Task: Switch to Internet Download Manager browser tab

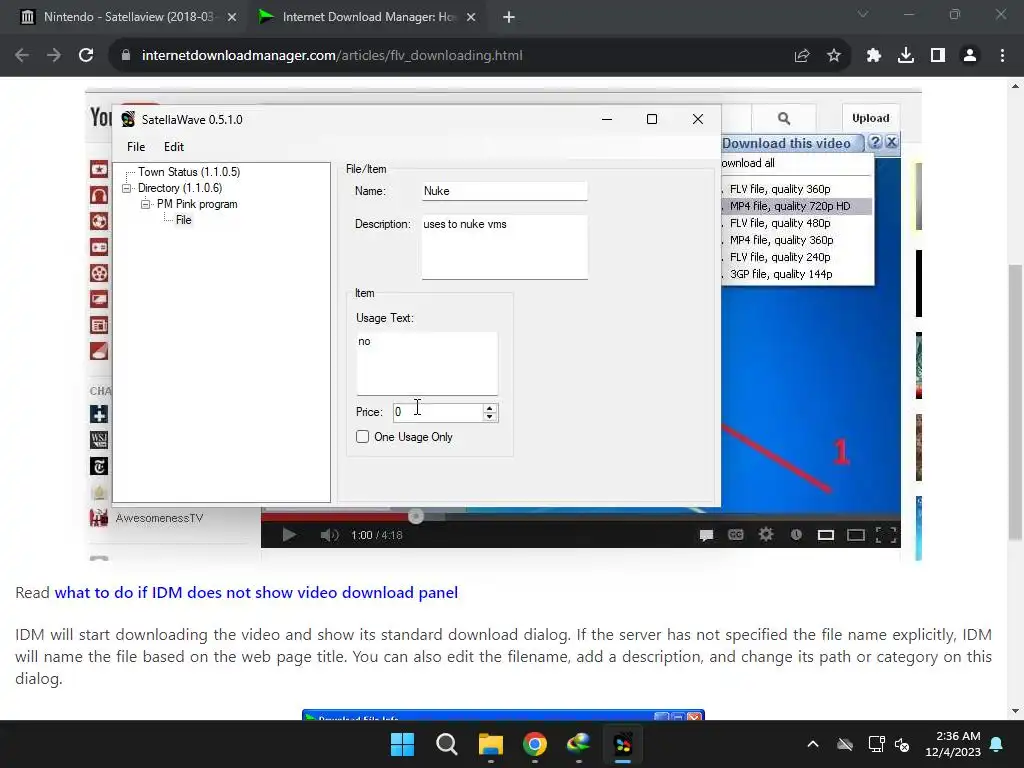Action: (x=369, y=17)
